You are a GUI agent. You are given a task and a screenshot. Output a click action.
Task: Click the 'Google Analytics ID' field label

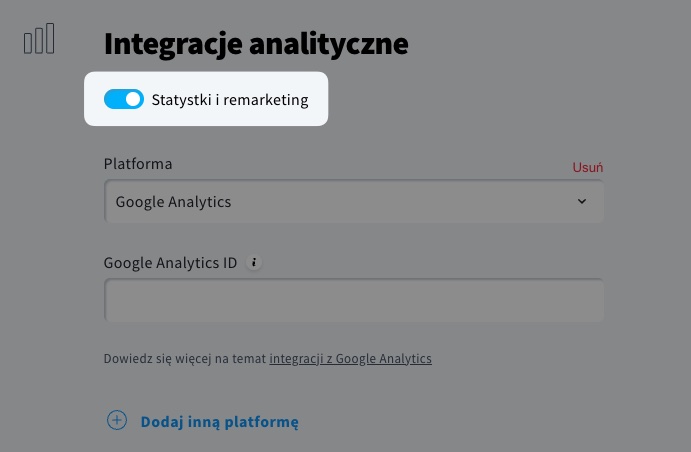(x=170, y=263)
